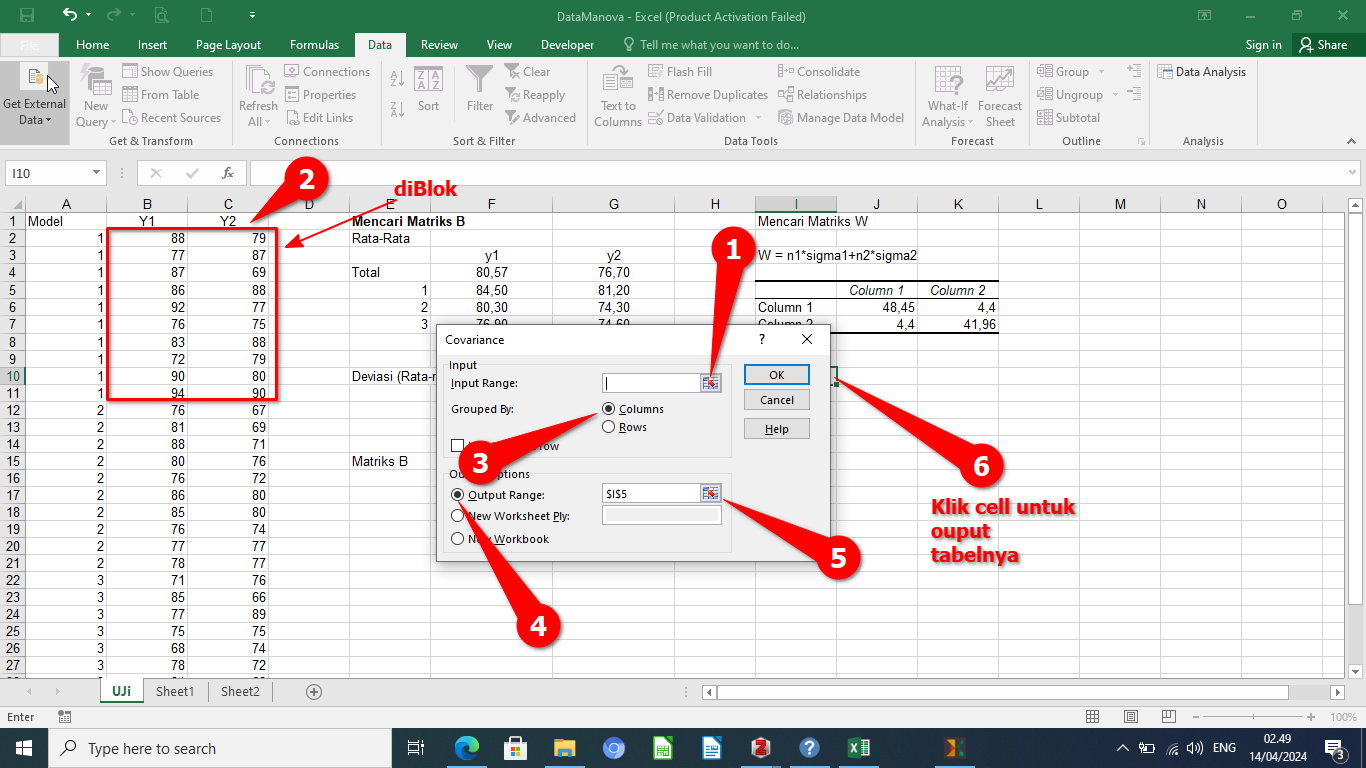Open Data Analysis tool in ribbon
The width and height of the screenshot is (1366, 768).
1202,72
